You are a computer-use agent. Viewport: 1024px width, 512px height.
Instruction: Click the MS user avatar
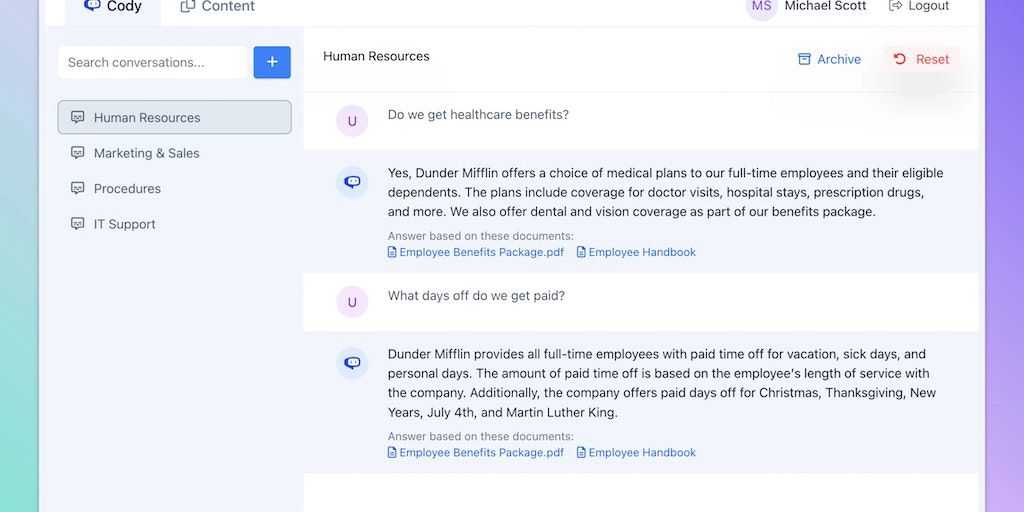[761, 7]
